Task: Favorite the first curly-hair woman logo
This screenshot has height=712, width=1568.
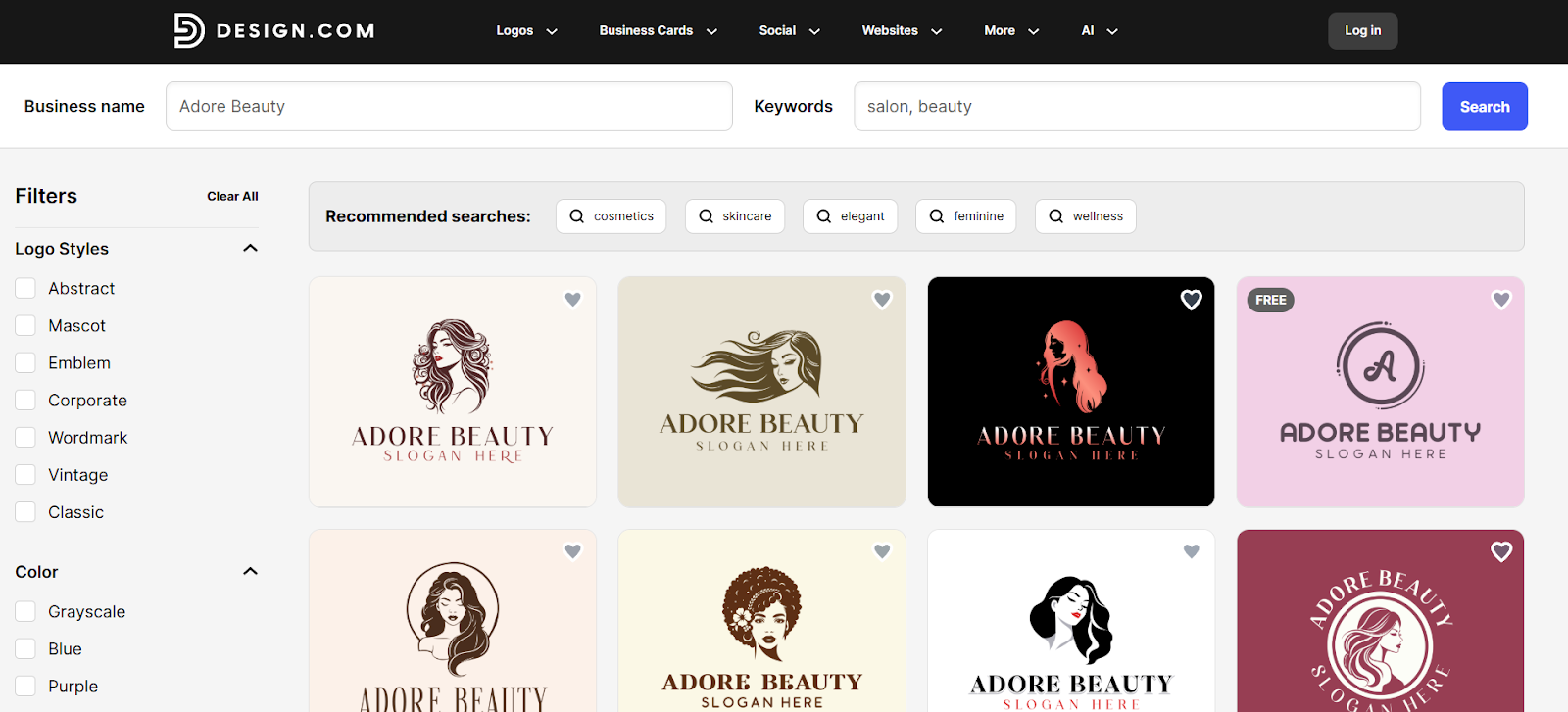Action: pyautogui.click(x=573, y=300)
